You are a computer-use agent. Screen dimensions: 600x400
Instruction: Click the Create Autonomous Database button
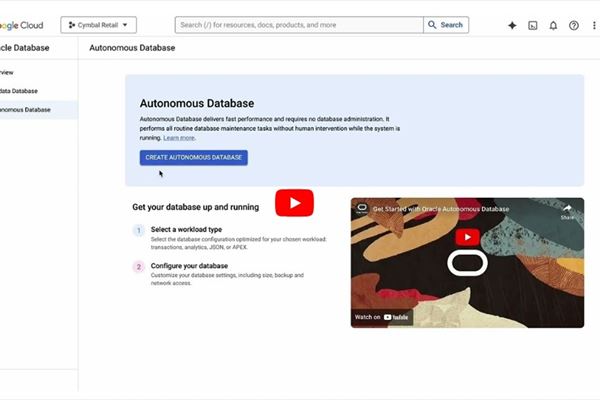tap(194, 158)
